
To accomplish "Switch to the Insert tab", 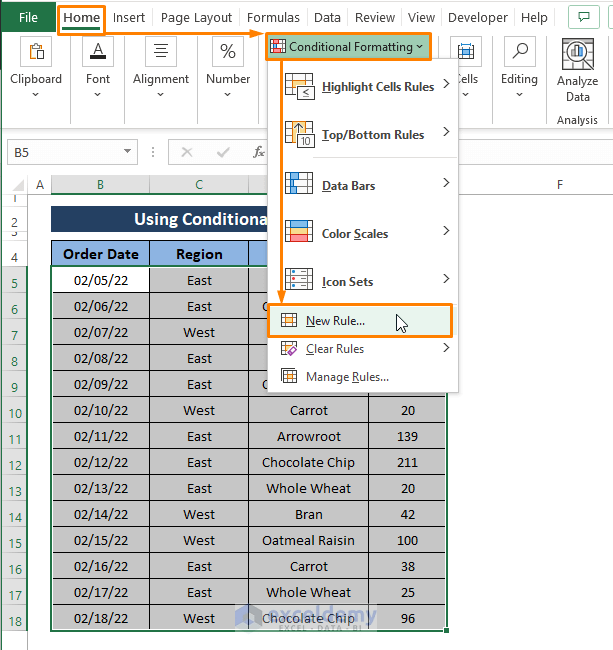I will coord(129,17).
